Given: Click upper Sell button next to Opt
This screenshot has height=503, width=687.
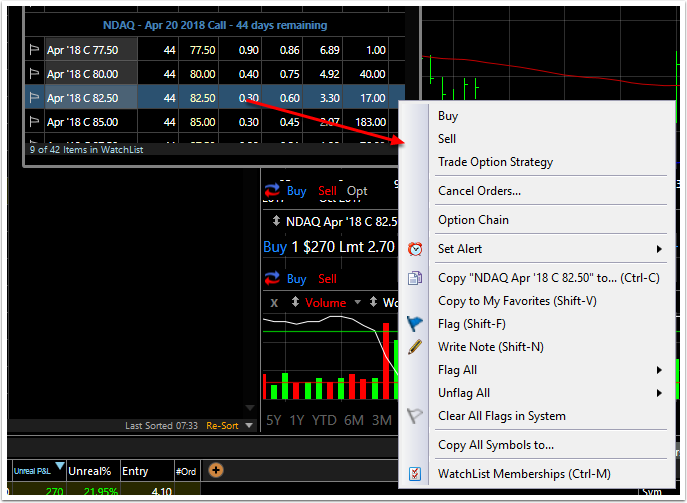Looking at the screenshot, I should [327, 191].
